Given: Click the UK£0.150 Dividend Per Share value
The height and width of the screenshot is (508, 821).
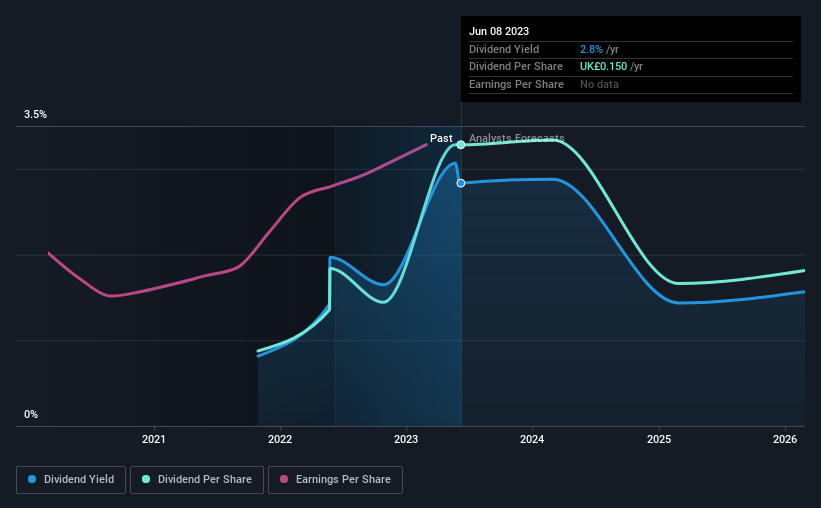Looking at the screenshot, I should (x=603, y=67).
